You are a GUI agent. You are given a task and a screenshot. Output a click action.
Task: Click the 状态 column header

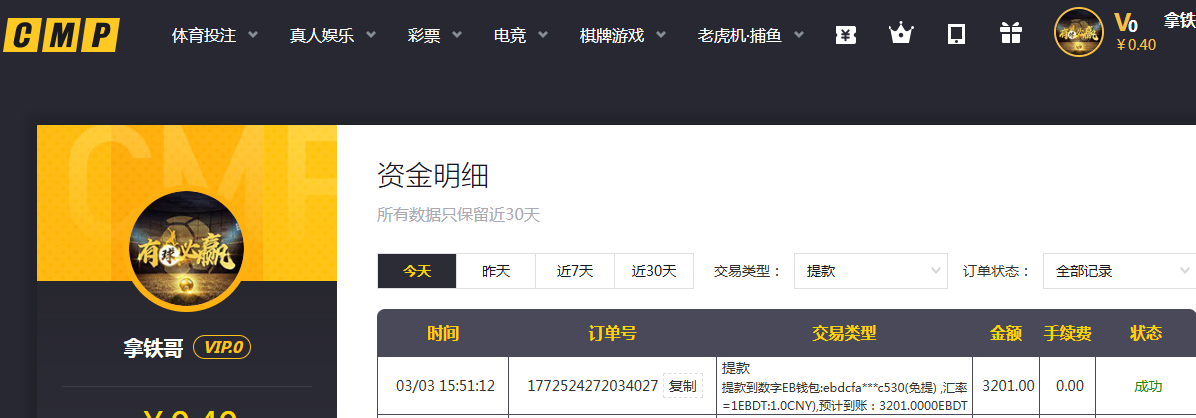click(1146, 333)
